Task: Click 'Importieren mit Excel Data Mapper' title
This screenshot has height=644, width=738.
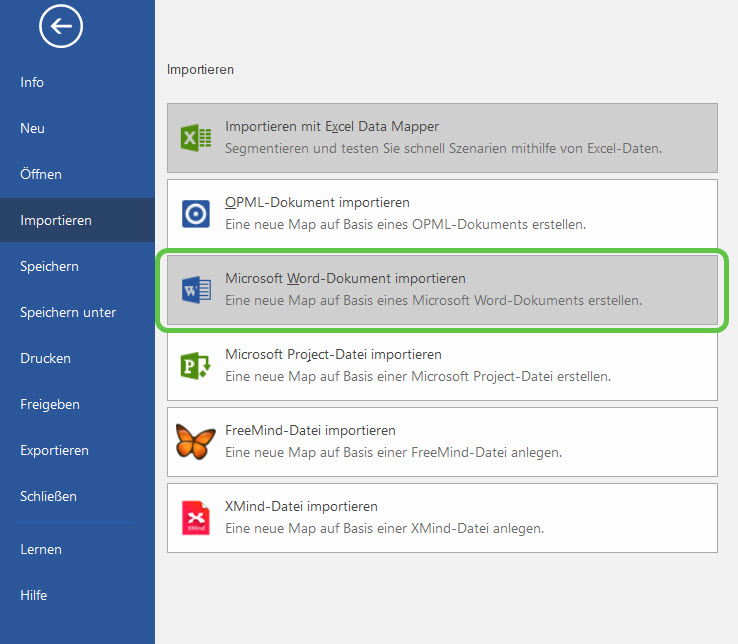Action: [332, 127]
